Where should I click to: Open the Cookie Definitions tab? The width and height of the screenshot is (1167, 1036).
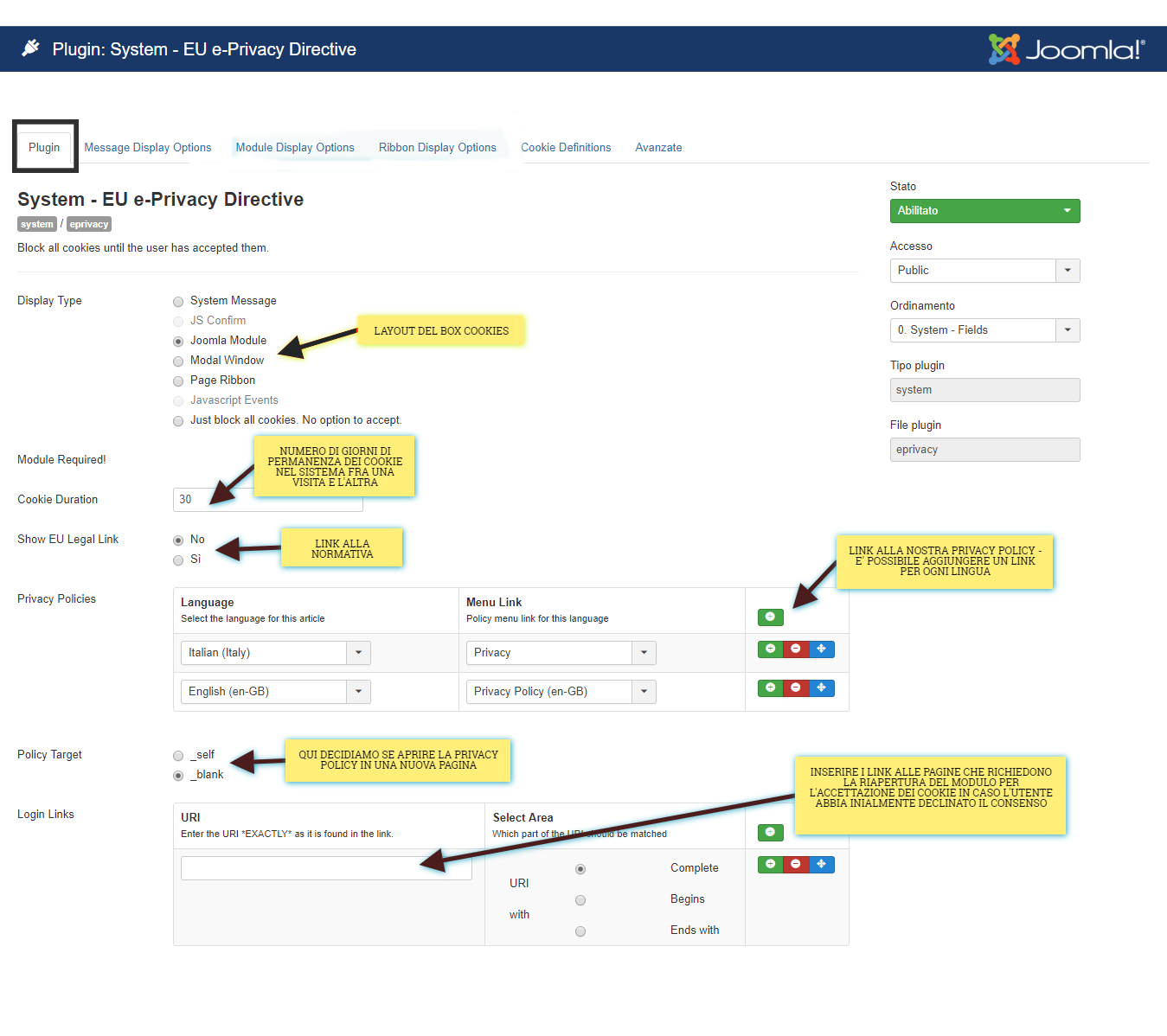click(x=566, y=148)
